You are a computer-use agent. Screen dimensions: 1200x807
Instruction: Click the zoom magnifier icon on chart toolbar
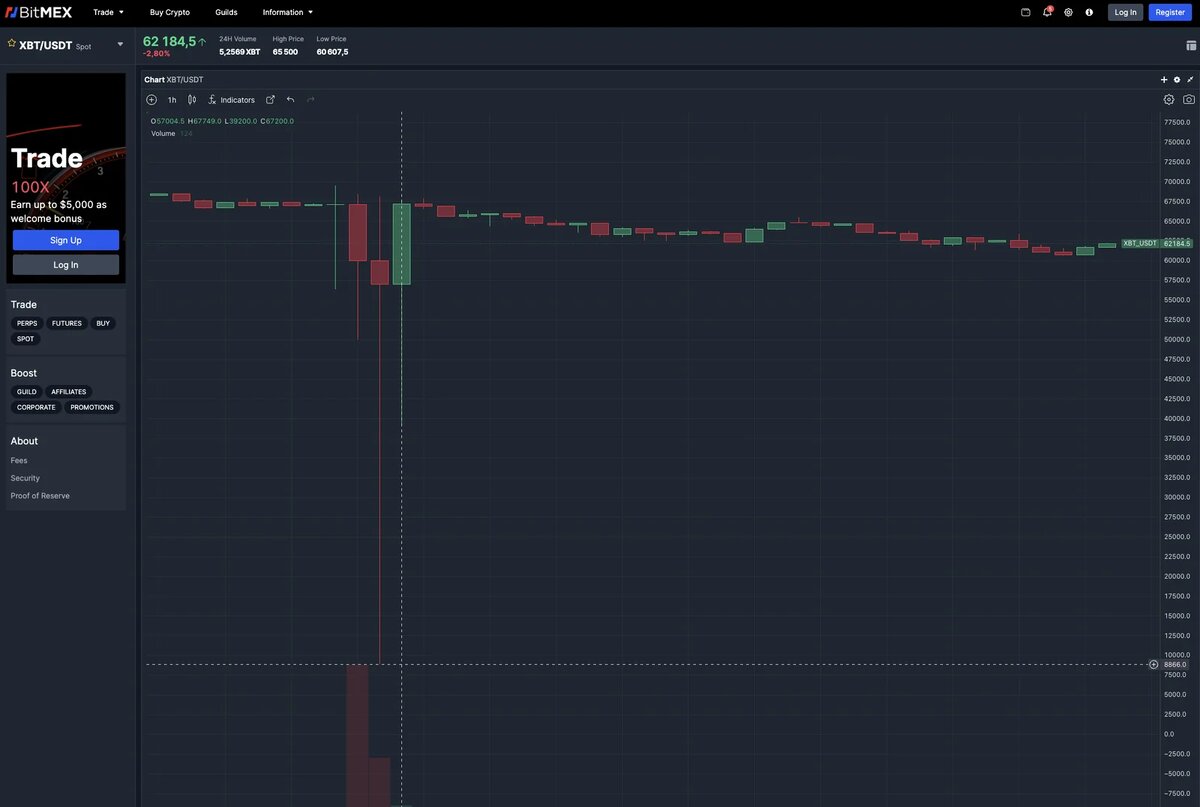[152, 100]
